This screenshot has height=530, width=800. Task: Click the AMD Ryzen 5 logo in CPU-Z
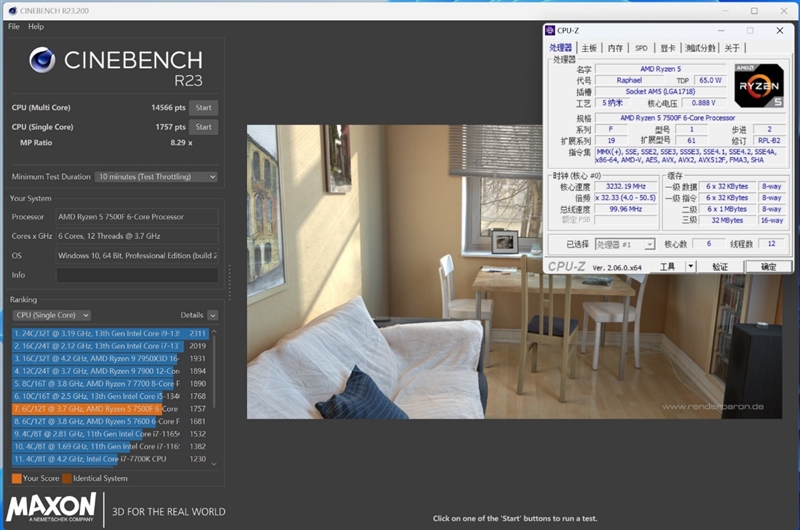tap(759, 85)
